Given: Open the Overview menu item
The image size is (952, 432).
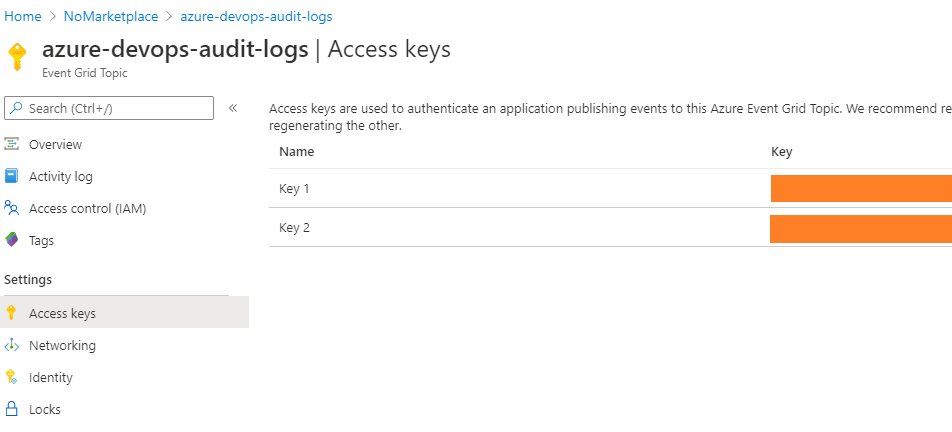Looking at the screenshot, I should point(55,145).
